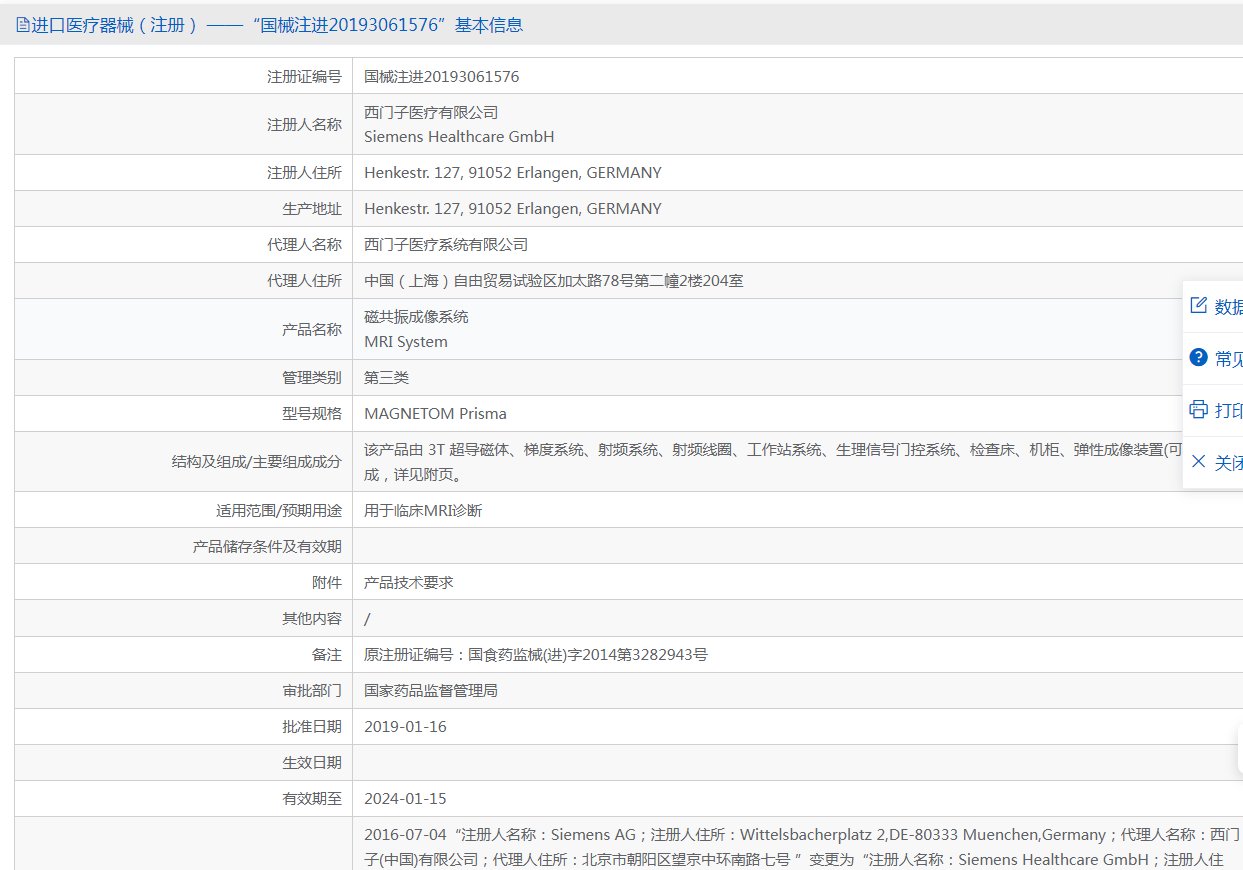Select the date 2019-01-16
Viewport: 1243px width, 870px height.
click(x=406, y=727)
